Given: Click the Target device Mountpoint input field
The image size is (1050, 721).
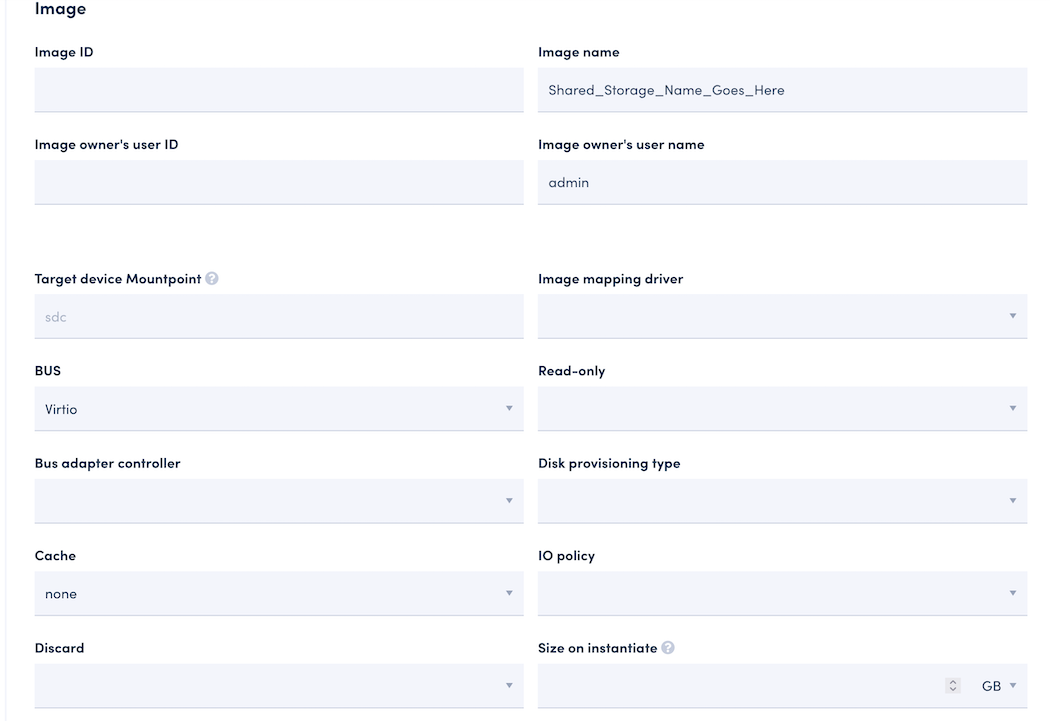Looking at the screenshot, I should [x=278, y=316].
